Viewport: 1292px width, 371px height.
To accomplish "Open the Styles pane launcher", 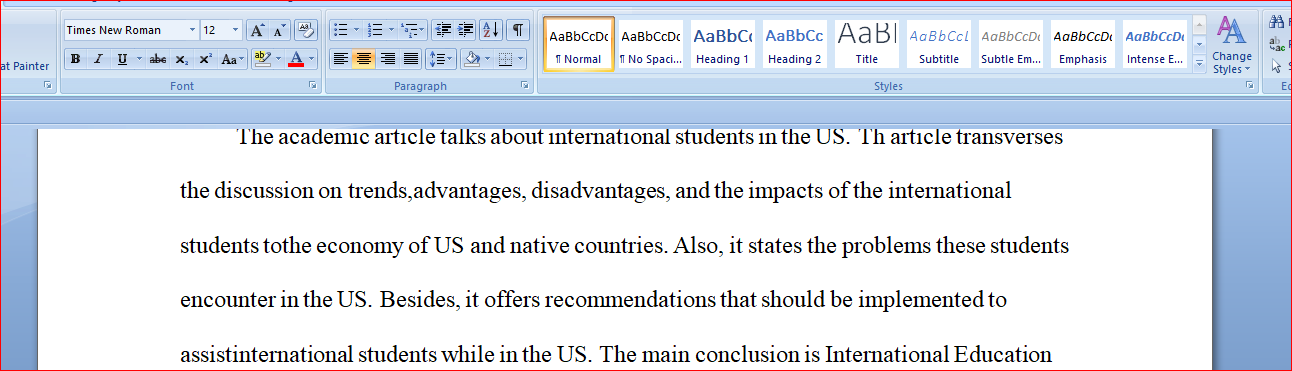I will pos(1249,86).
